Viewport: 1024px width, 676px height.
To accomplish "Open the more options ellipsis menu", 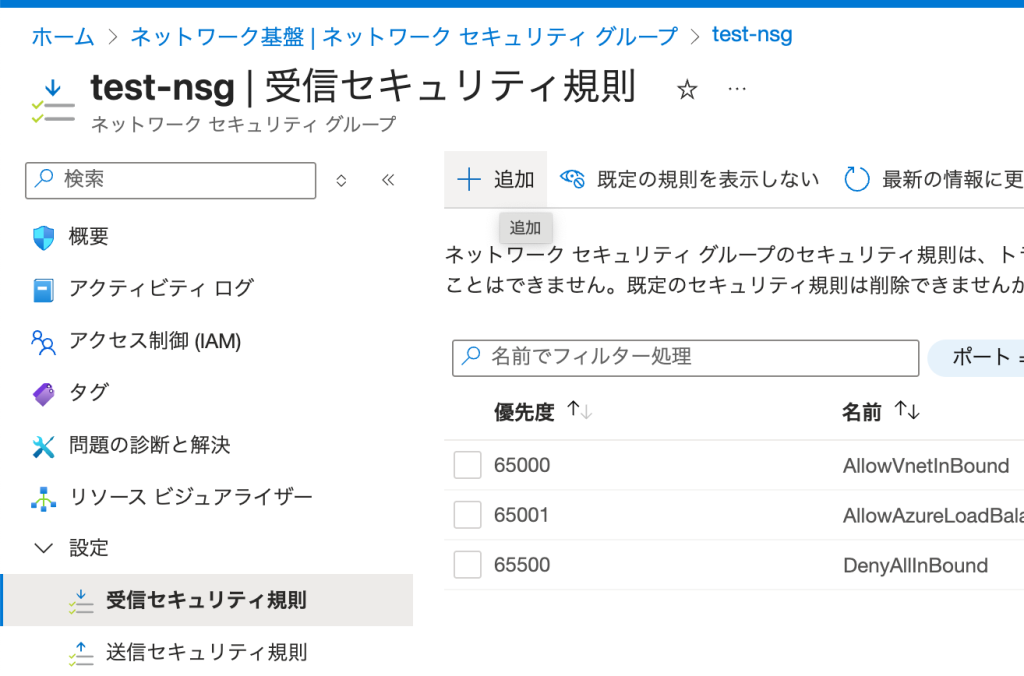I will click(x=737, y=89).
